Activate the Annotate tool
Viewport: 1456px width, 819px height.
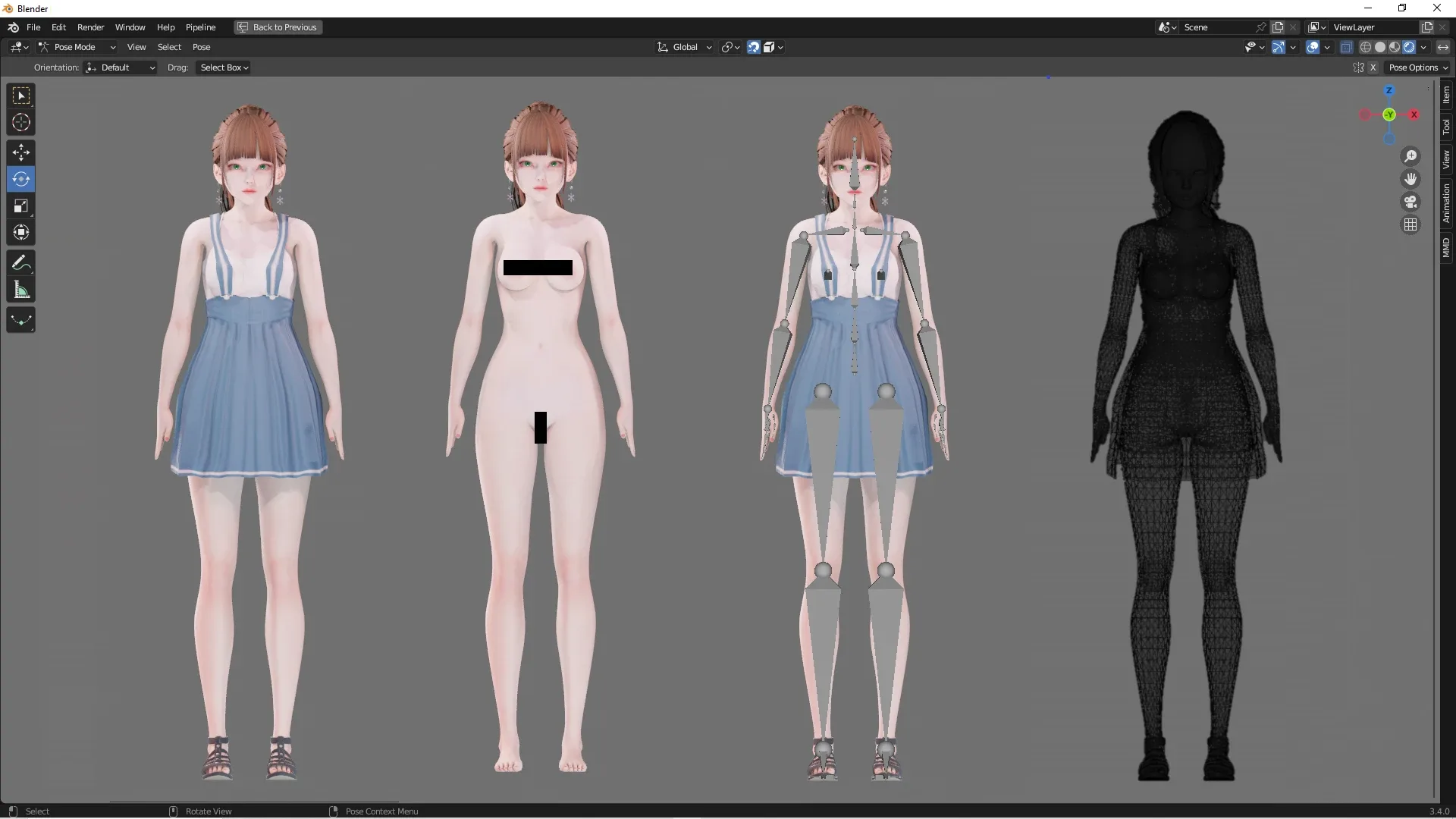20,262
